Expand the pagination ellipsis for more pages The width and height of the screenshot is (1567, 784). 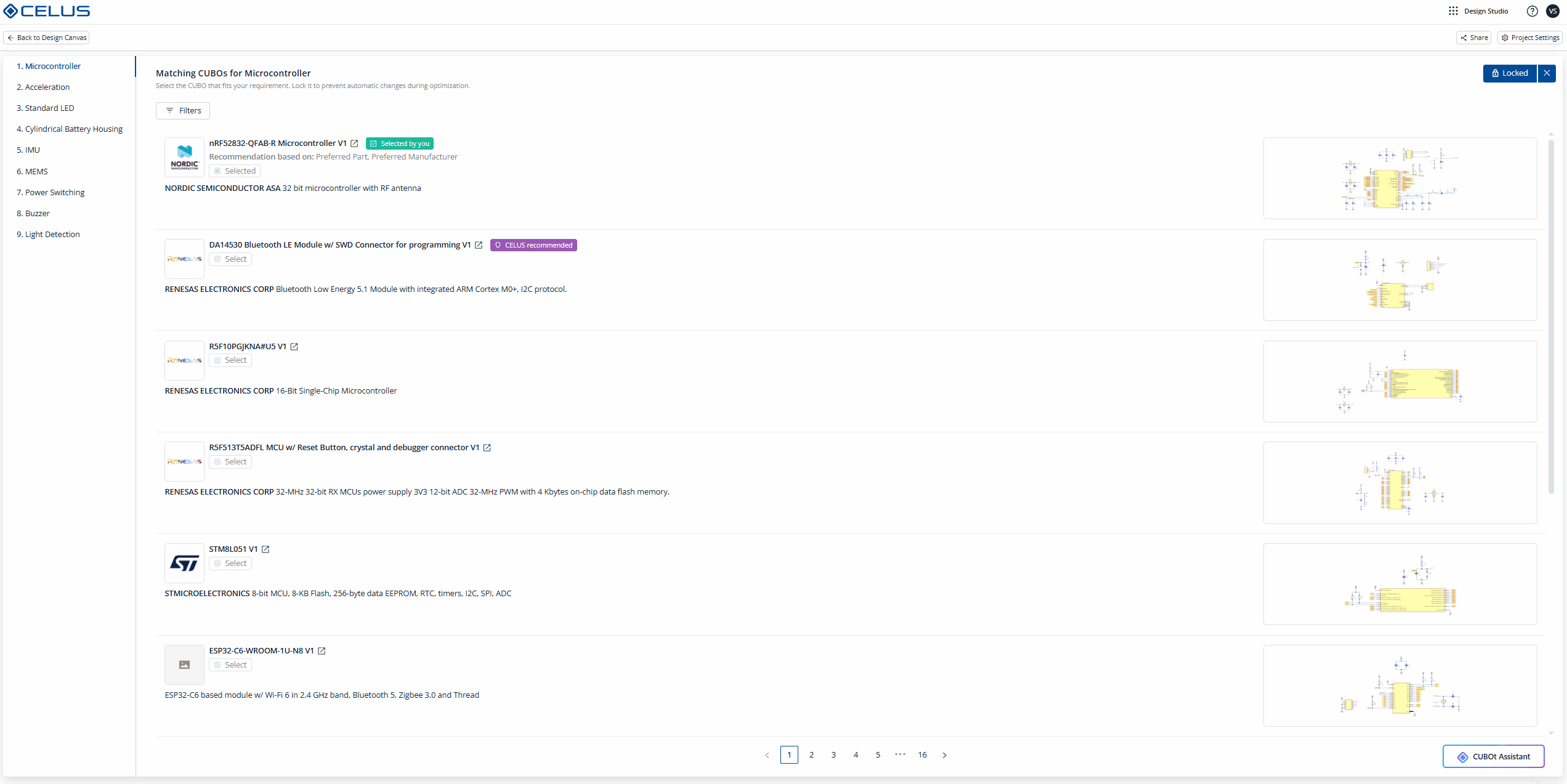[x=900, y=754]
